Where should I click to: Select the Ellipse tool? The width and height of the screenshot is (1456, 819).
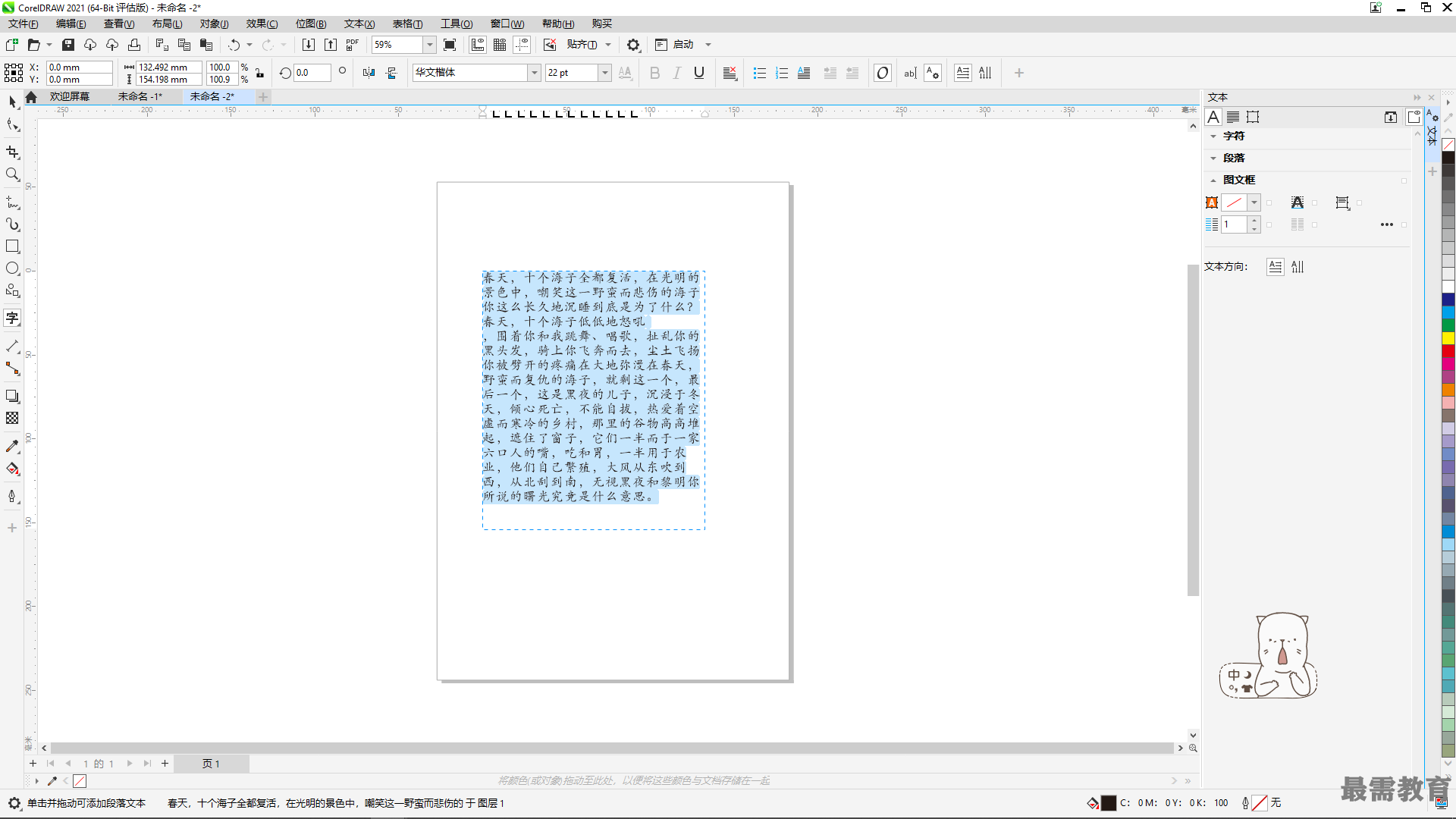point(12,268)
